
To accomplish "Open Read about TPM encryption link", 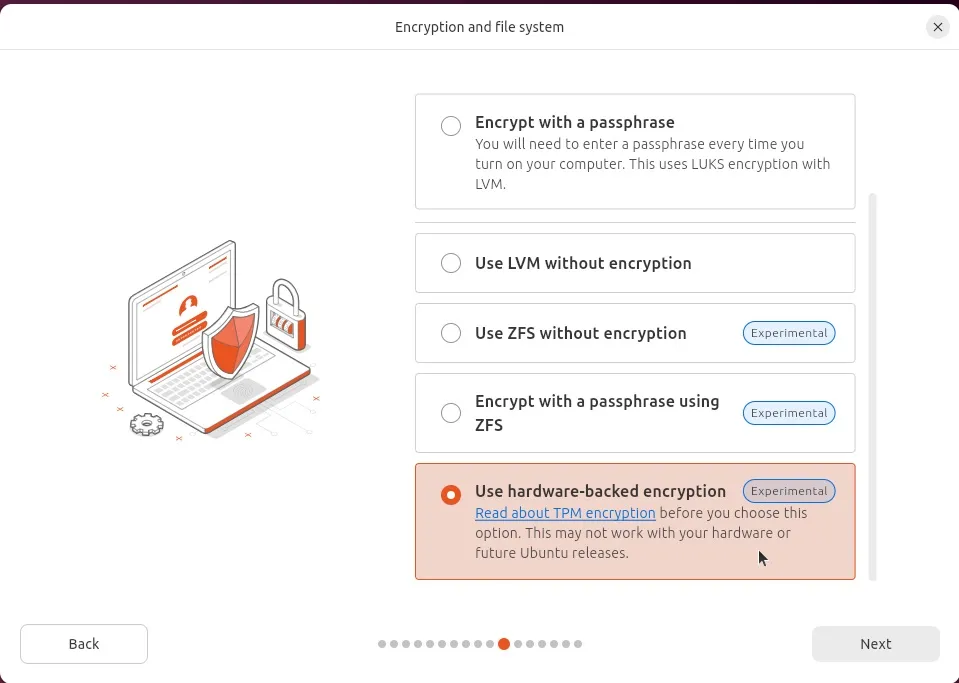I will (x=565, y=513).
